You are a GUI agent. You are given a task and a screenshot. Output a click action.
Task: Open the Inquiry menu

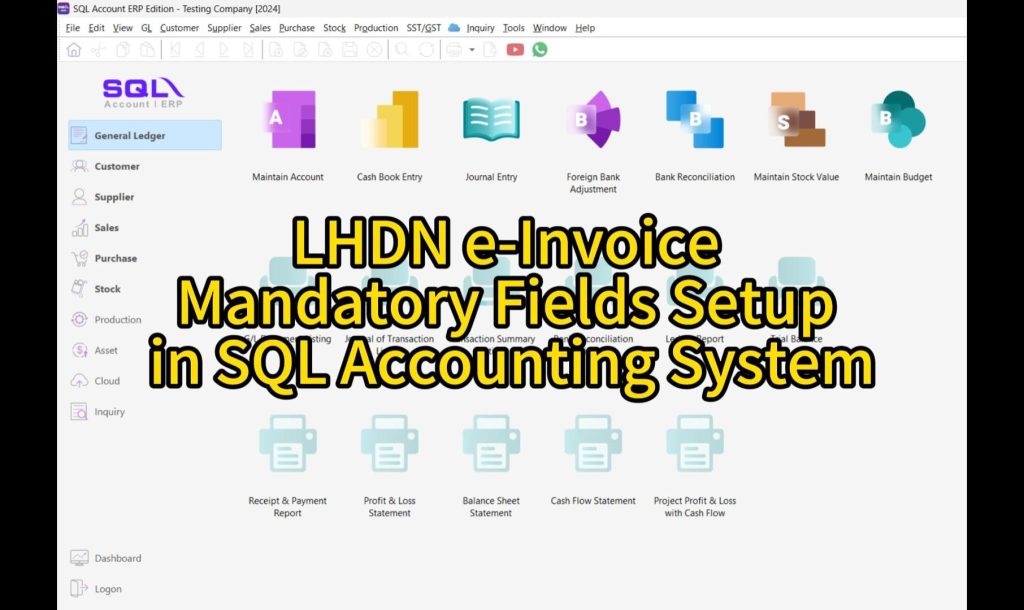[x=481, y=28]
